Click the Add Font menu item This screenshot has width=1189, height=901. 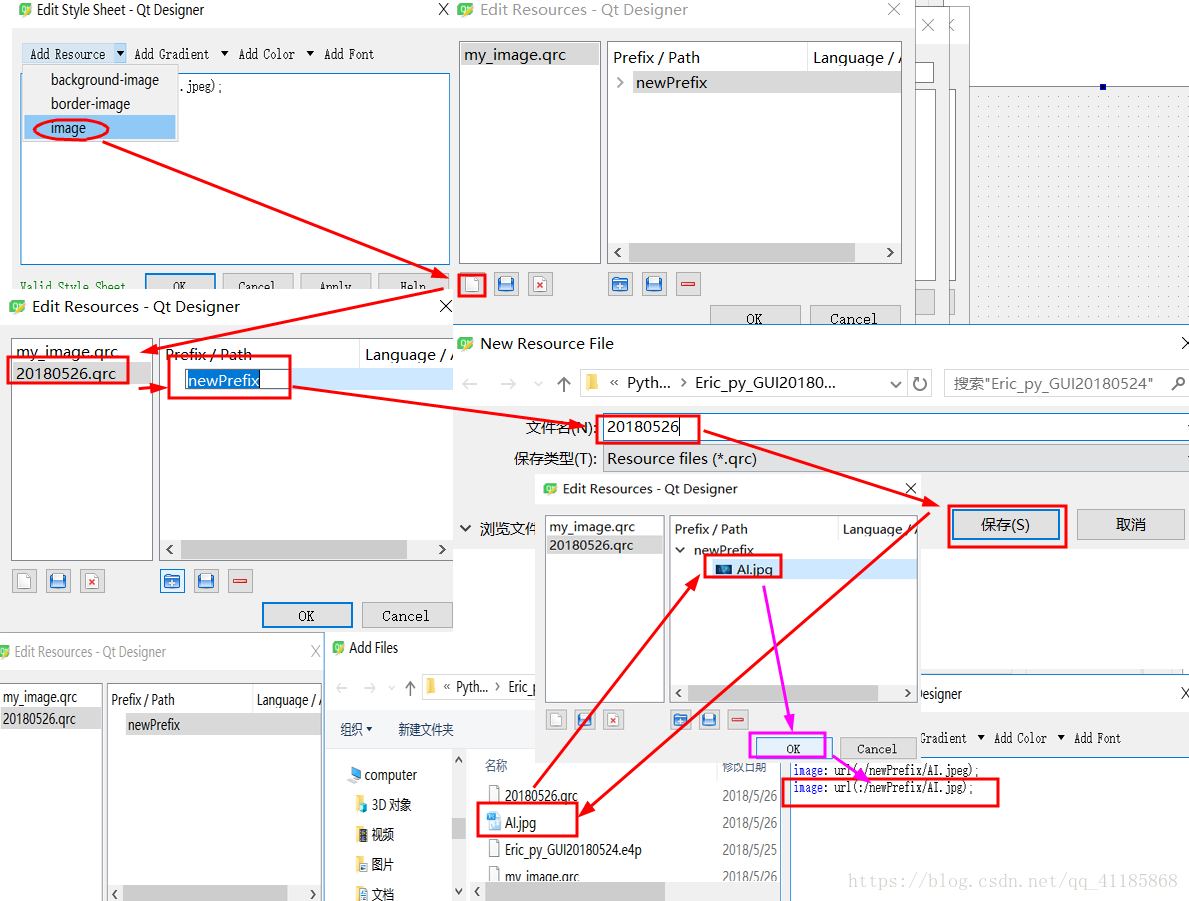(348, 53)
